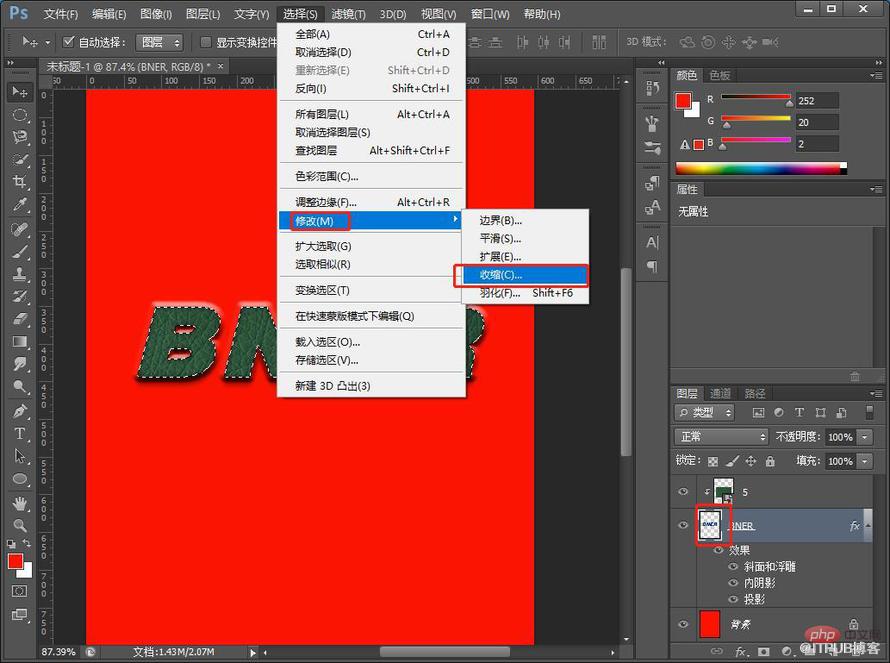This screenshot has height=663, width=890.
Task: Toggle visibility of 内阴影 effect
Action: [x=733, y=583]
